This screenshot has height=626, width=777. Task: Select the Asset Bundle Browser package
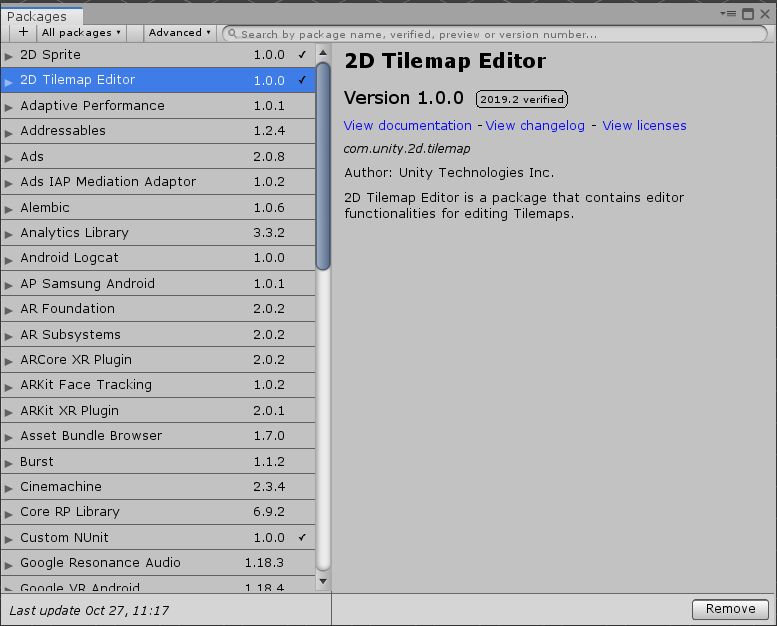[158, 436]
